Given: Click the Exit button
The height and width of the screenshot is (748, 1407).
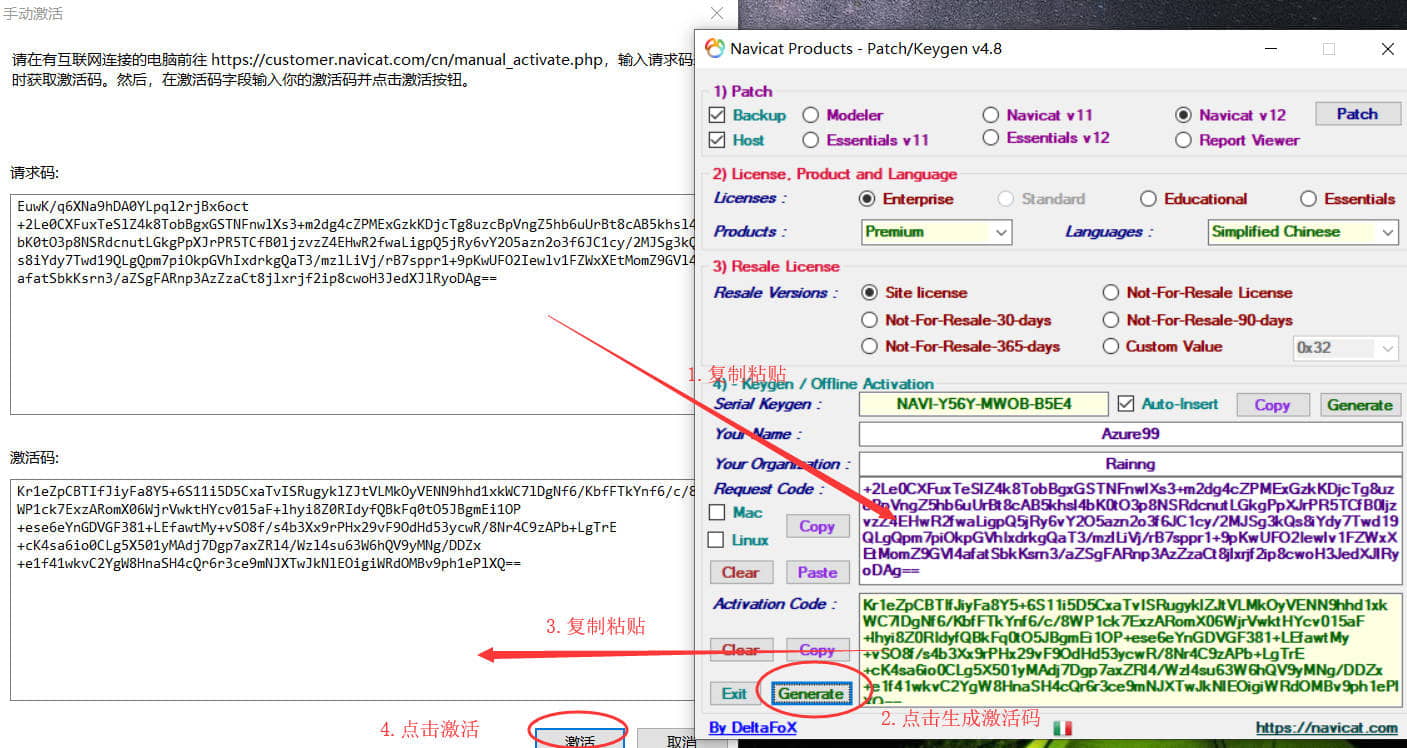Looking at the screenshot, I should click(734, 693).
